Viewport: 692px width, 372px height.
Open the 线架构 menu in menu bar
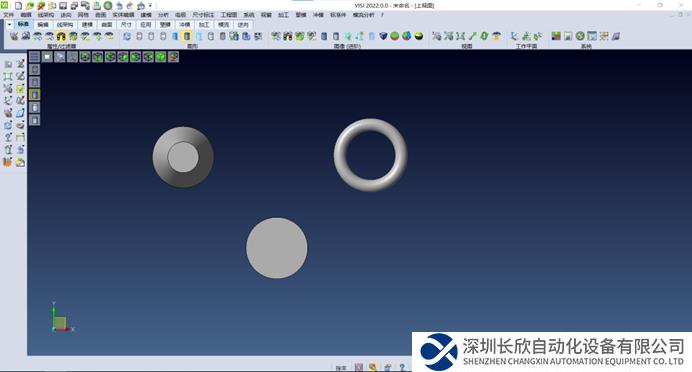pyautogui.click(x=45, y=15)
